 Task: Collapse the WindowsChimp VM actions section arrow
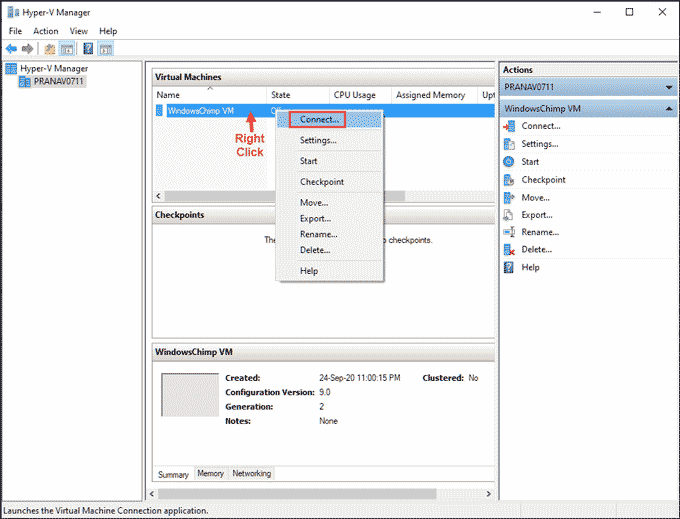(669, 109)
